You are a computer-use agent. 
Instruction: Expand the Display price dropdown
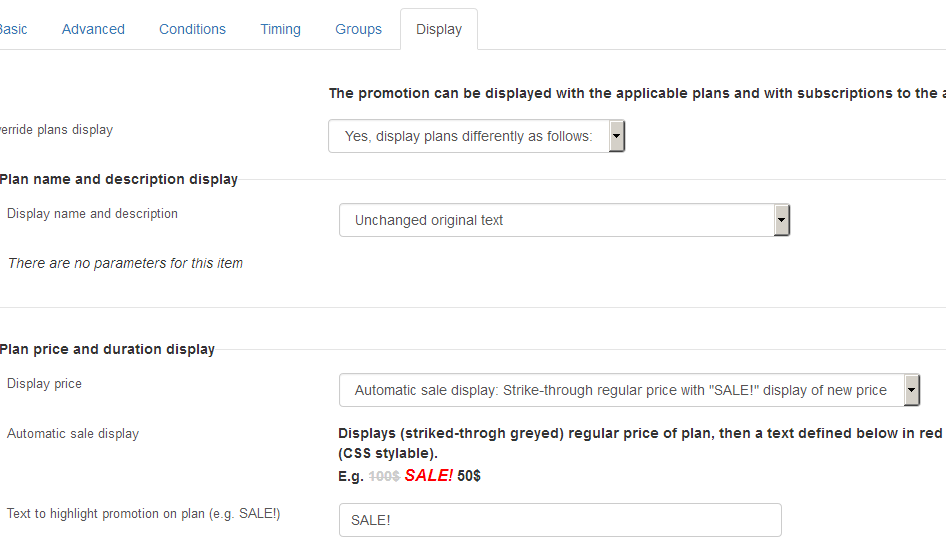tap(629, 390)
